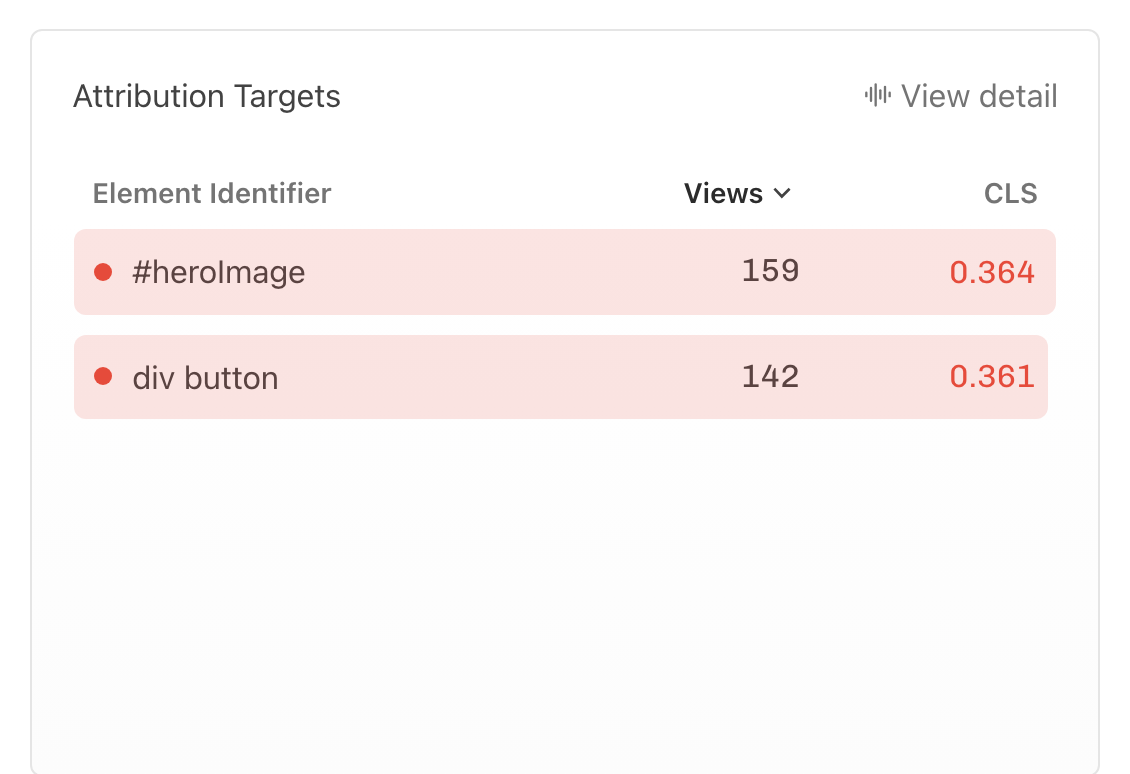
Task: Select the red status dot for div button
Action: click(x=103, y=376)
